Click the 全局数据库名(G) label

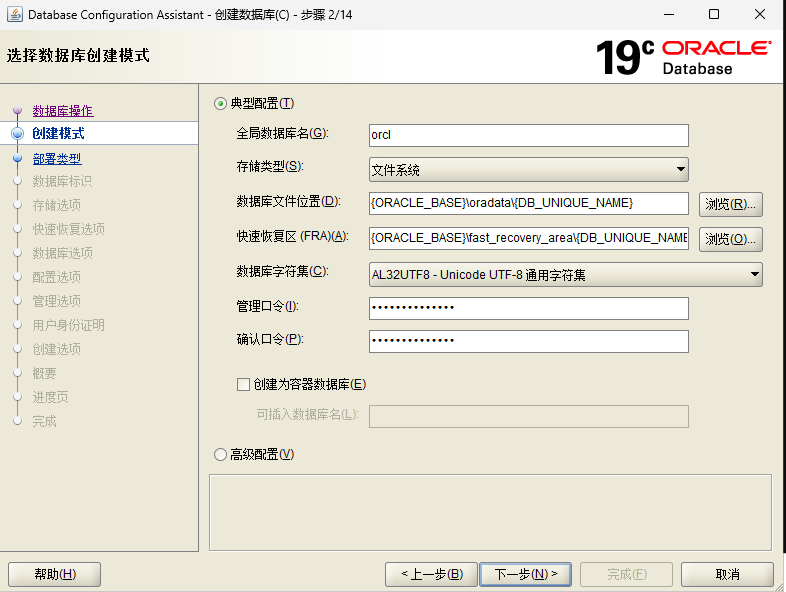[282, 133]
